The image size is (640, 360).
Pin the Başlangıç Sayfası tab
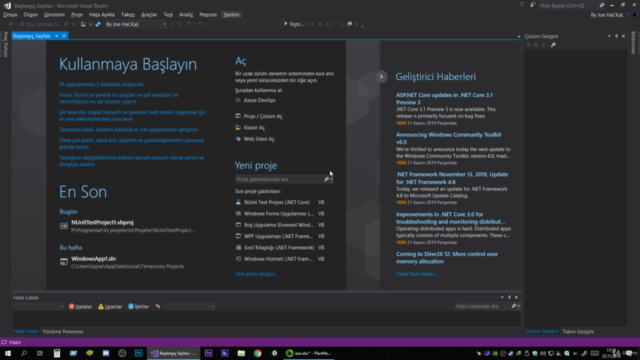click(x=57, y=36)
